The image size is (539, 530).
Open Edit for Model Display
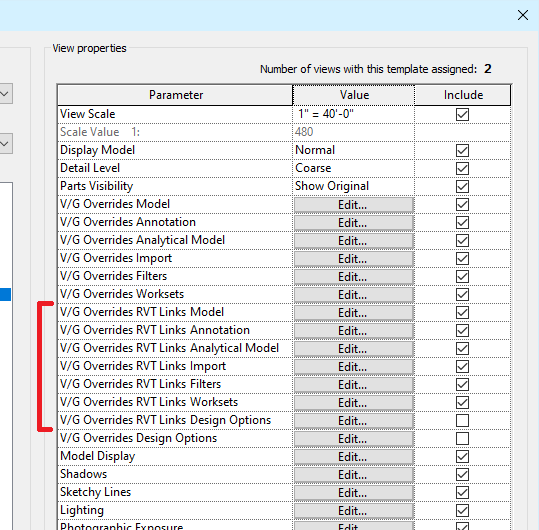(x=353, y=456)
